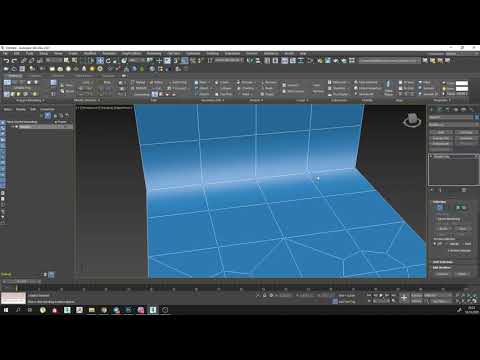Click the white color swatch in ribbon
This screenshot has height=360, width=480.
tap(462, 83)
